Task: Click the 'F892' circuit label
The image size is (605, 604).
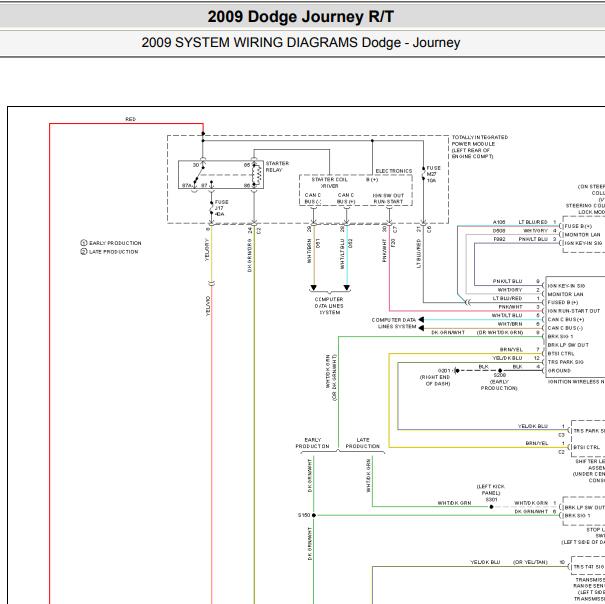Action: (x=499, y=239)
